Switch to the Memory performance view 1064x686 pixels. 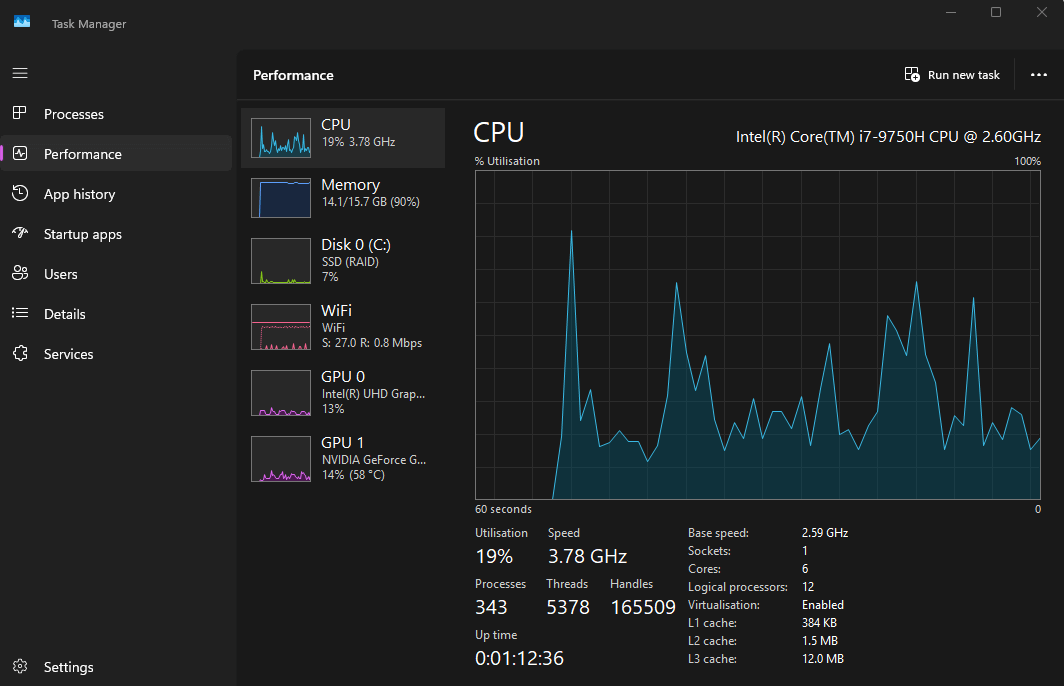tap(345, 197)
